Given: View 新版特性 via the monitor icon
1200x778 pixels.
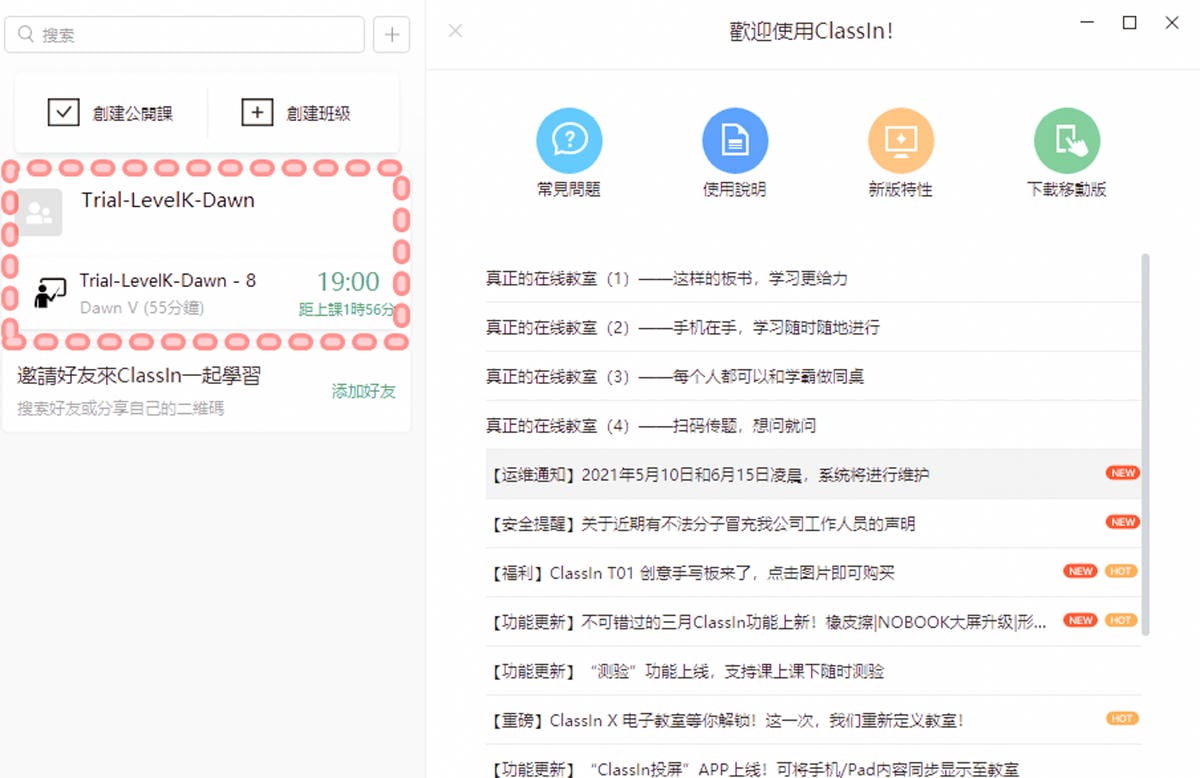Looking at the screenshot, I should (900, 138).
